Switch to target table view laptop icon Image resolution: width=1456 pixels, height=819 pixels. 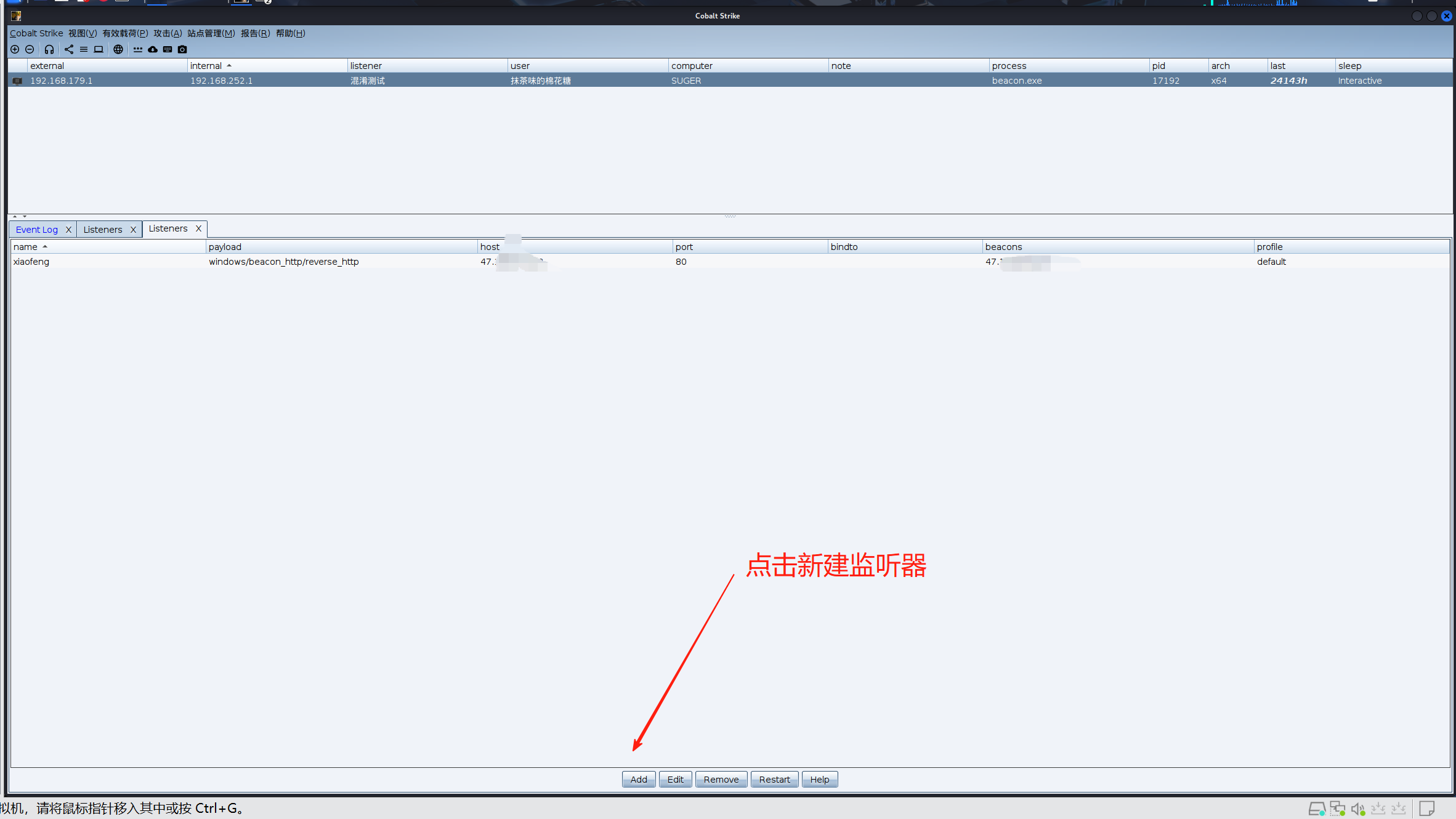(x=99, y=49)
